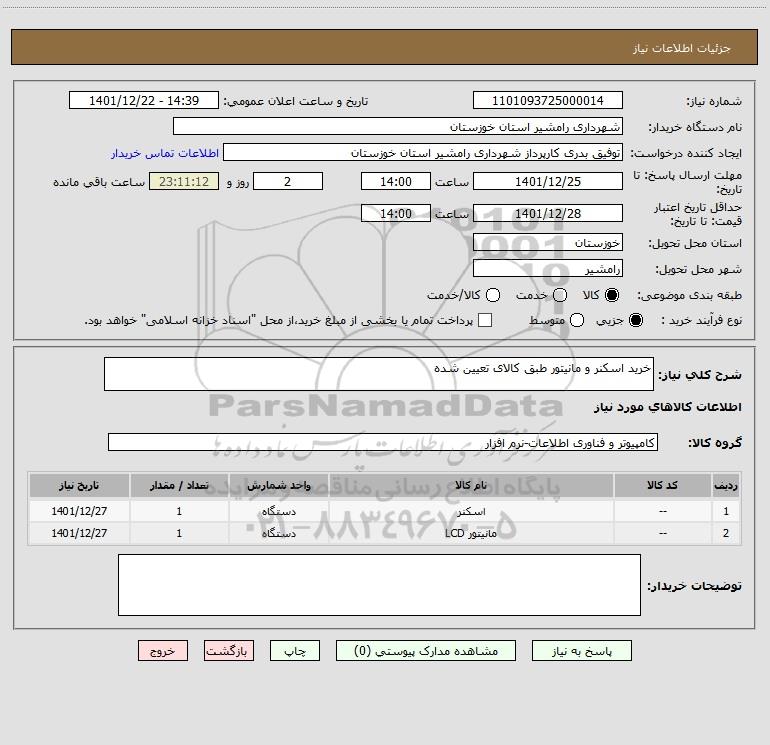This screenshot has width=770, height=745.
Task: Click the remaining days field showing 2
Action: pos(288,181)
